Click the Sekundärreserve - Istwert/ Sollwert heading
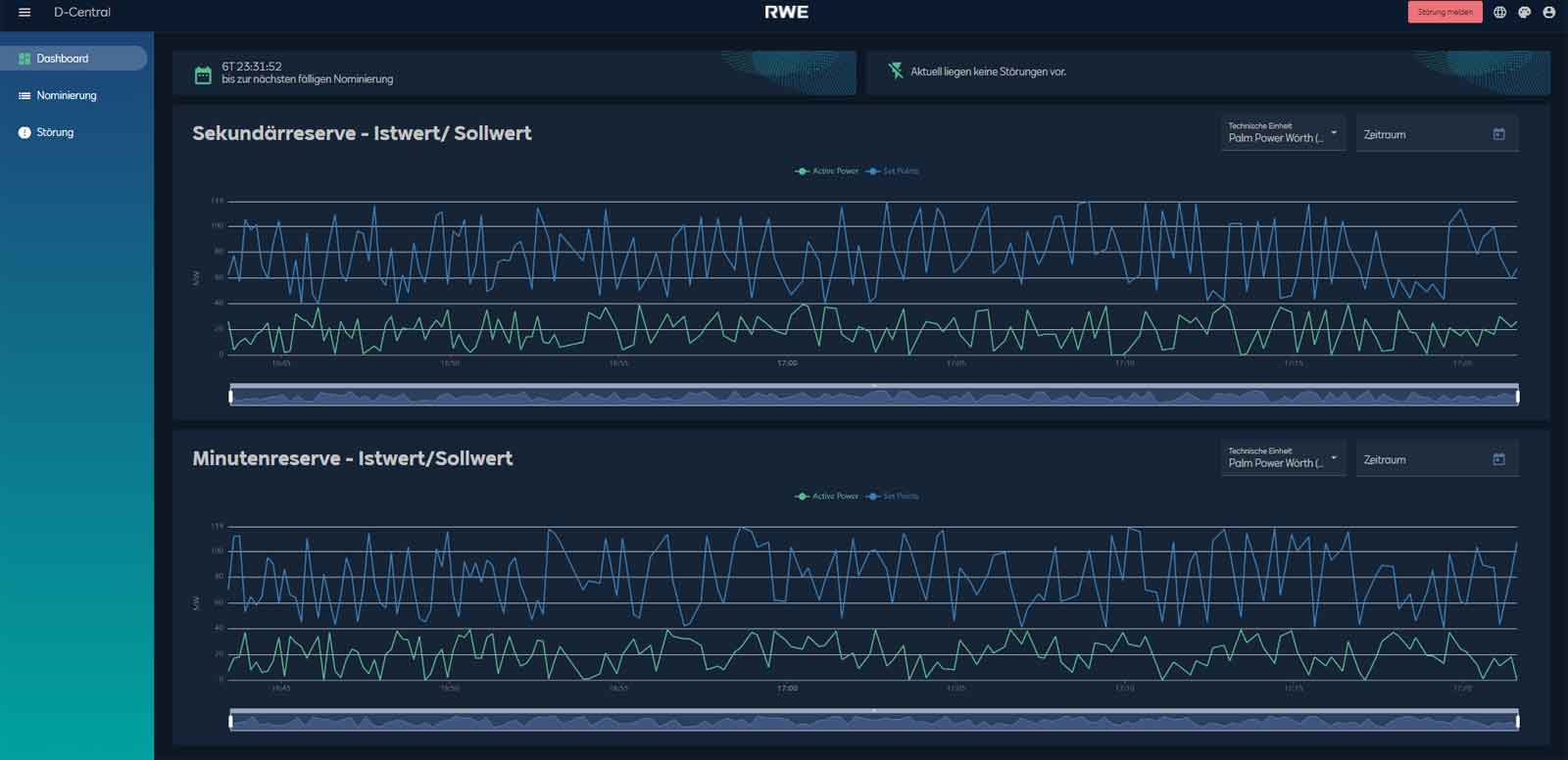The image size is (1568, 760). pos(362,133)
